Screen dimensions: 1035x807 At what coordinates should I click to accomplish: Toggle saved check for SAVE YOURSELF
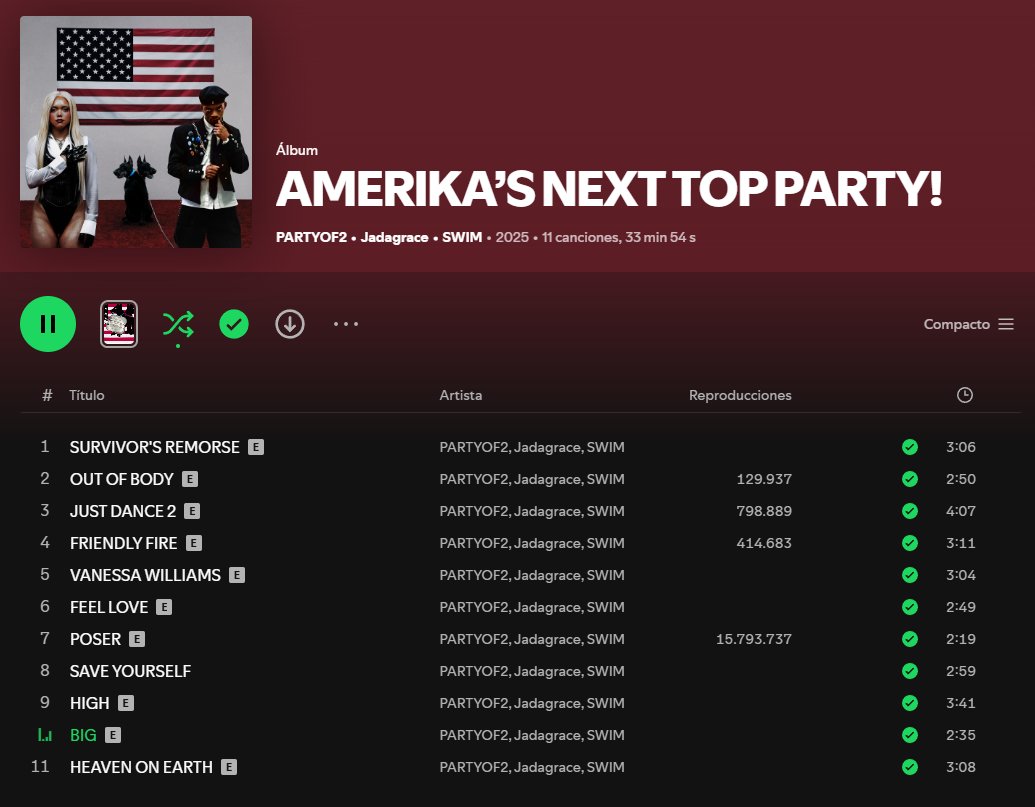pos(910,671)
